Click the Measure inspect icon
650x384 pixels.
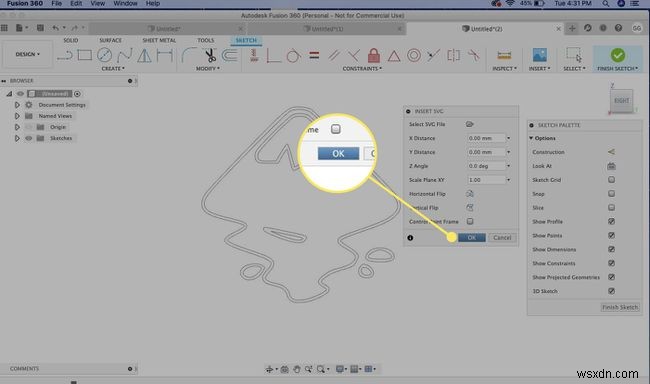[504, 55]
